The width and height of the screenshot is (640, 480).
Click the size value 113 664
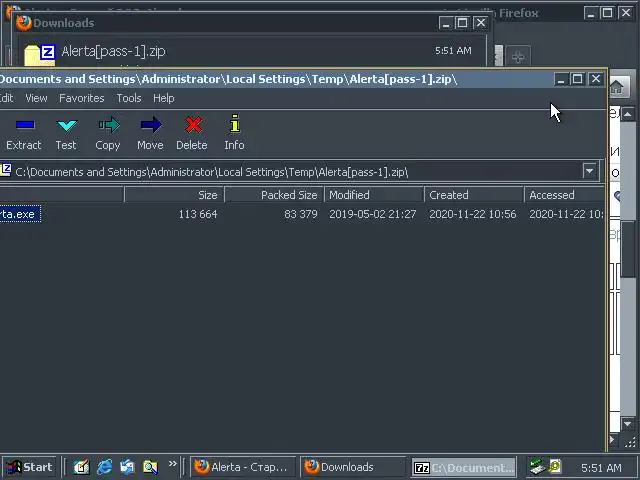(x=198, y=214)
